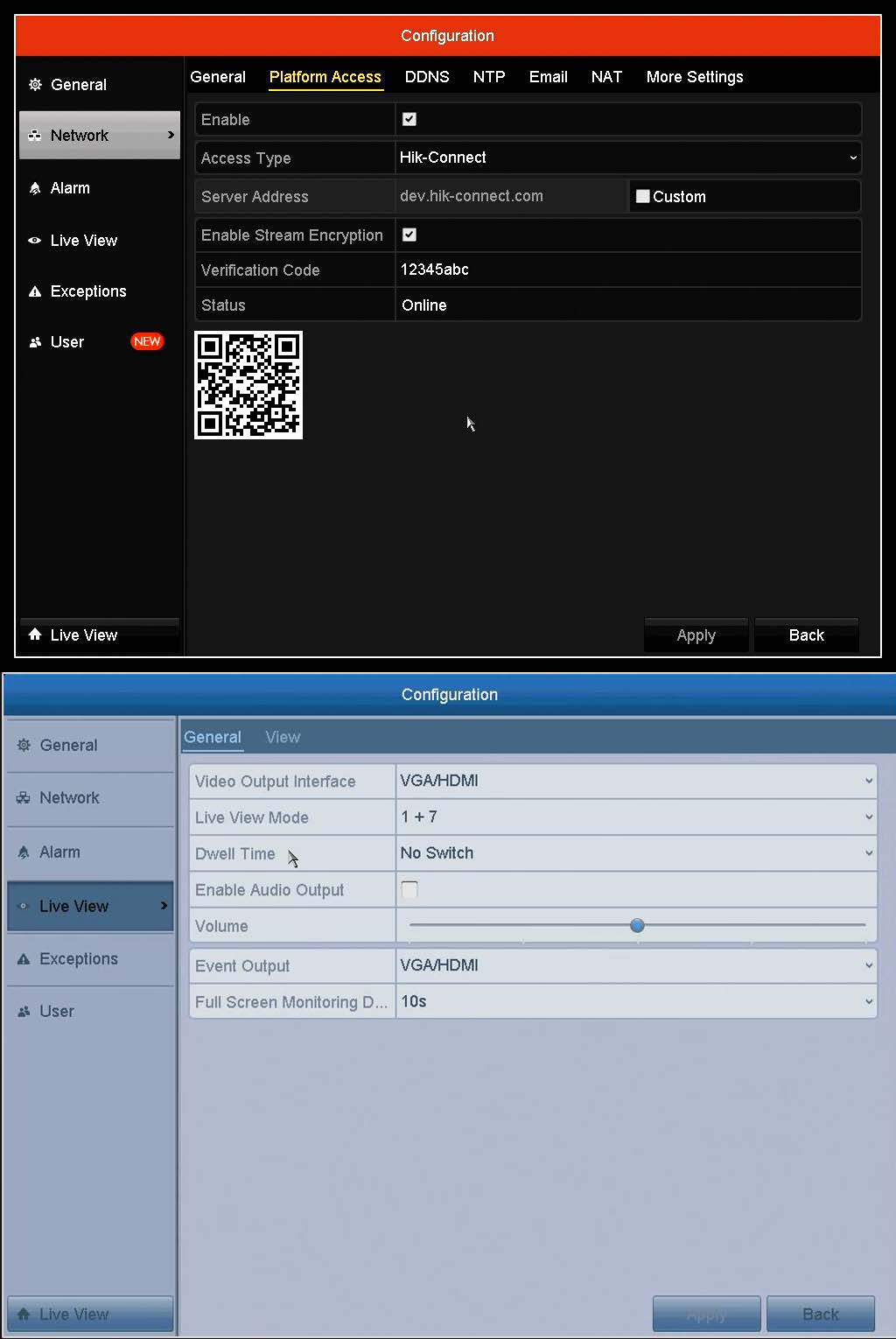896x1339 pixels.
Task: Uncheck the Enable checkbox for platform access
Action: 409,119
